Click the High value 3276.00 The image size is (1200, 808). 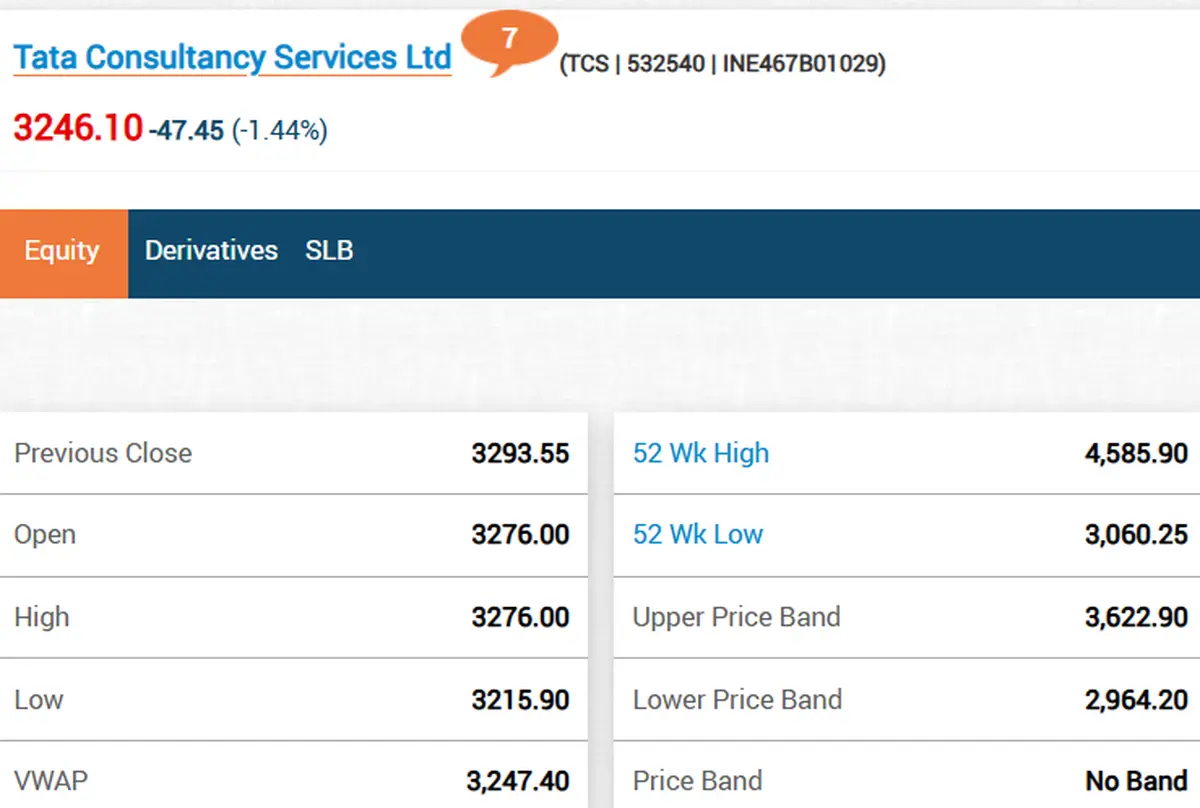520,617
